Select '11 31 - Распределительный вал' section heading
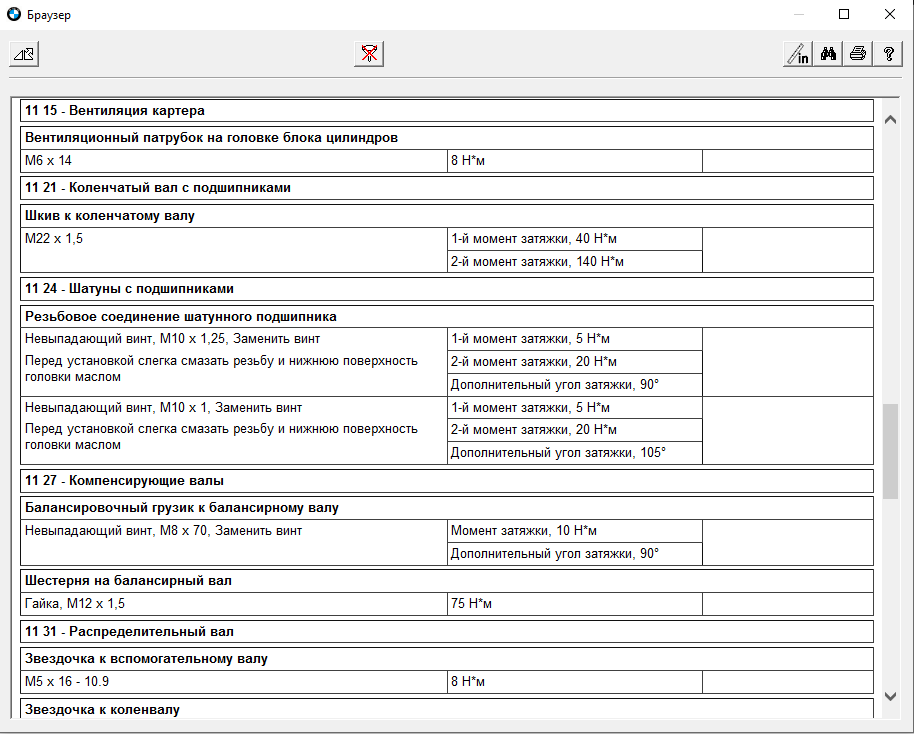Screen dimensions: 914x734 [x=130, y=632]
